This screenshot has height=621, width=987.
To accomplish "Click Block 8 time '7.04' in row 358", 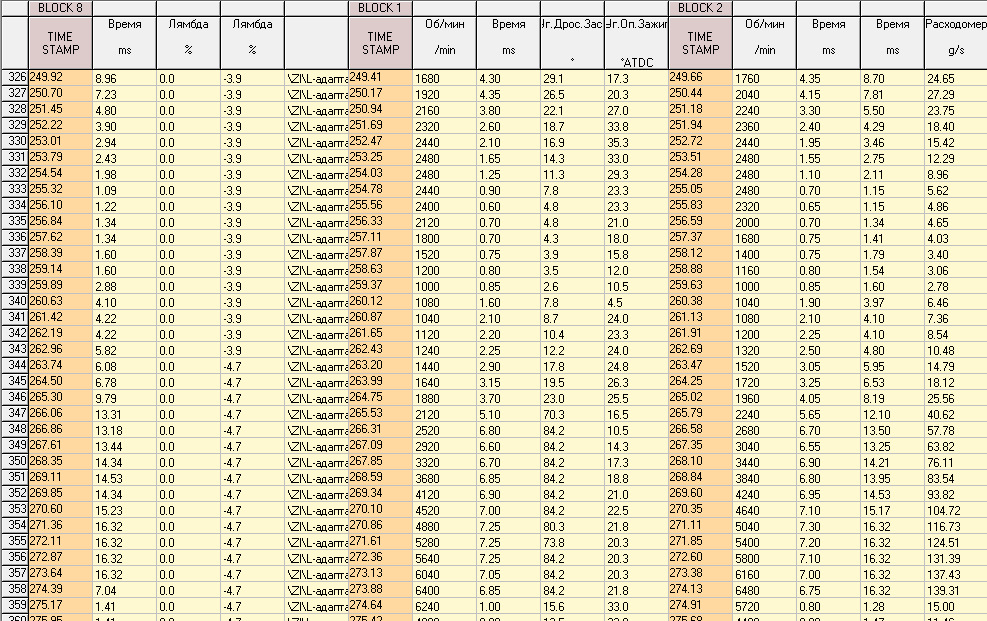I will point(125,591).
